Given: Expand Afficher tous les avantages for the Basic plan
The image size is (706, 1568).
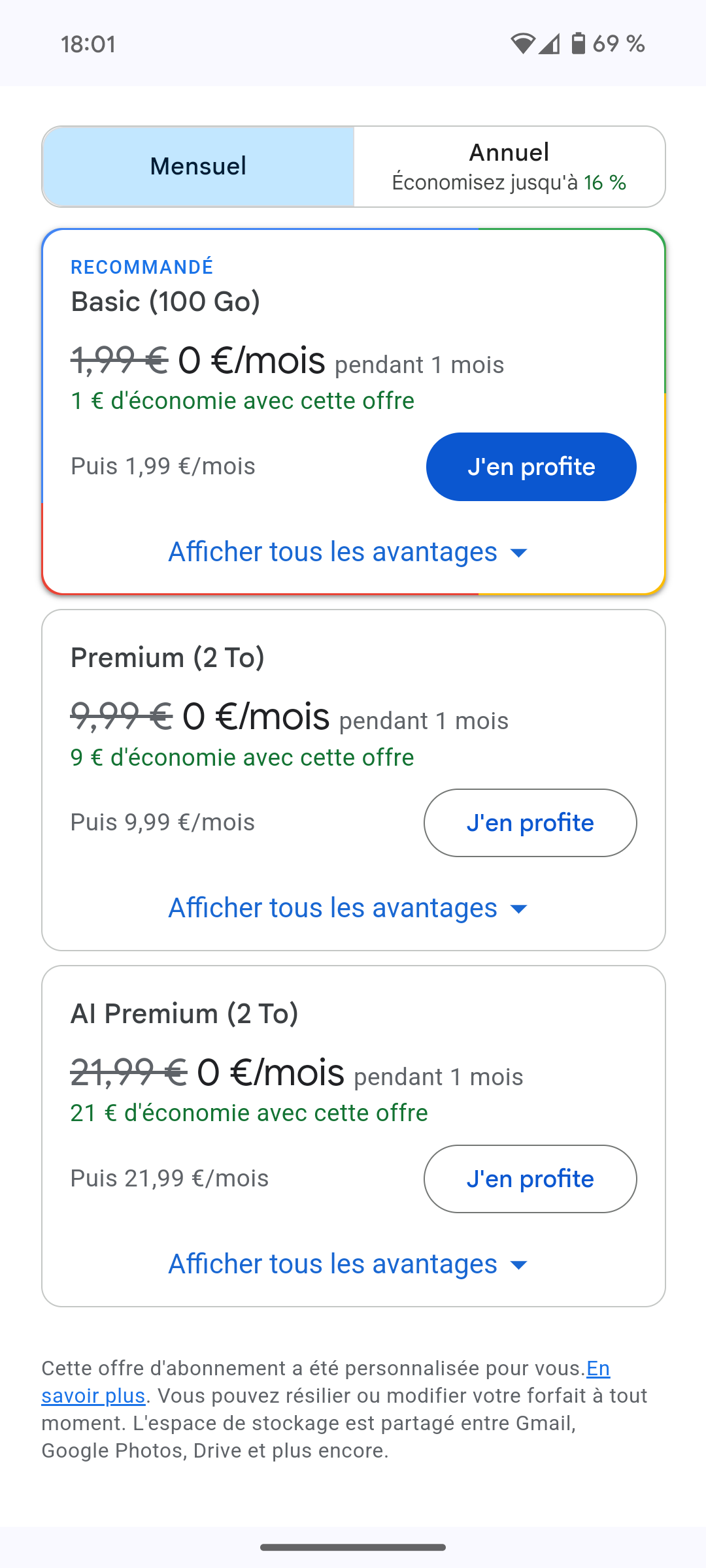Looking at the screenshot, I should pos(333,552).
